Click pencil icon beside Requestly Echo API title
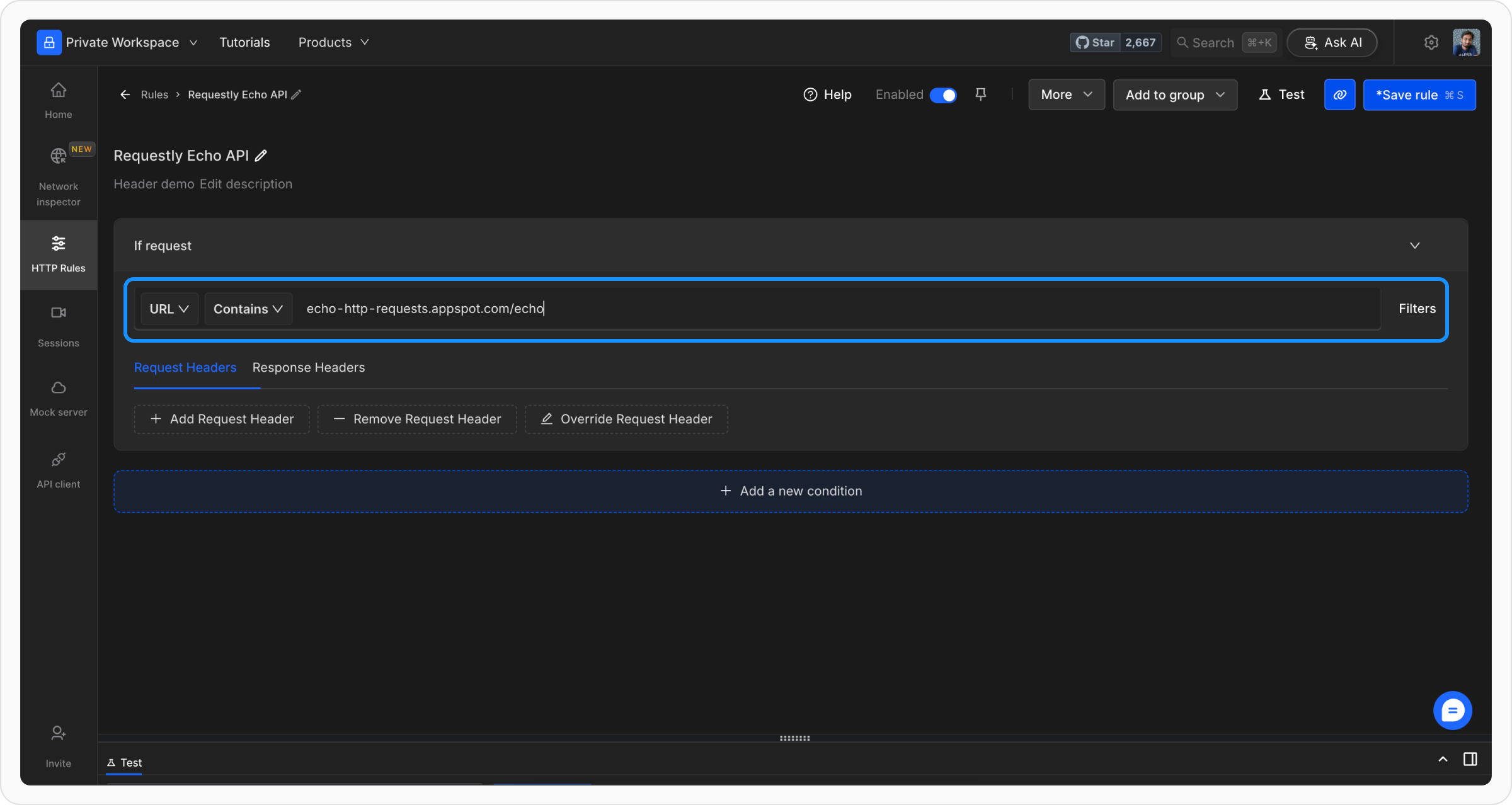 tap(261, 156)
